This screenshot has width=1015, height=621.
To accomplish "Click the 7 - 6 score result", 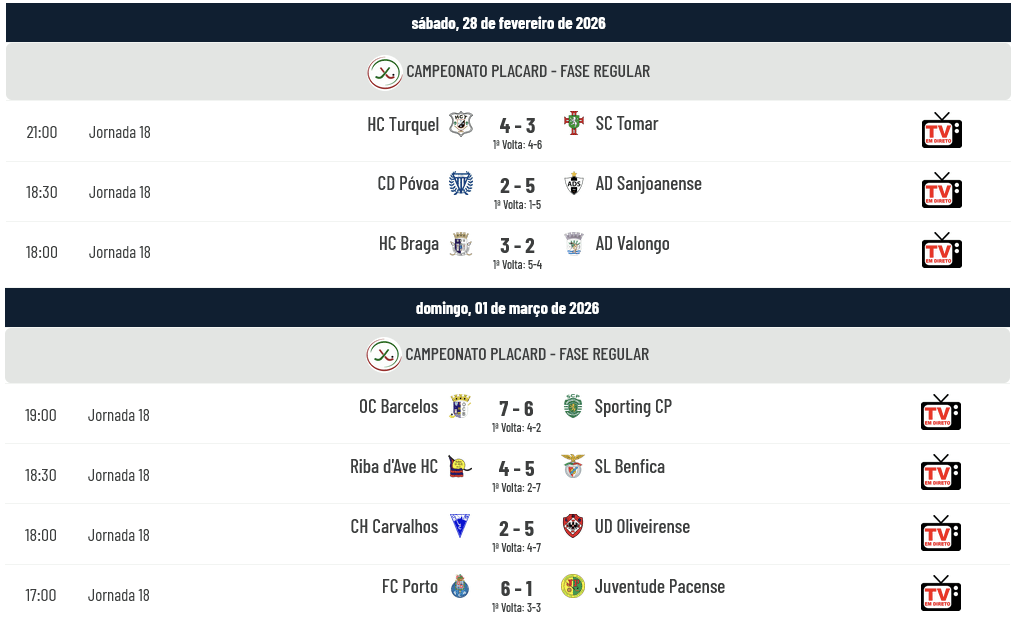I will (516, 408).
